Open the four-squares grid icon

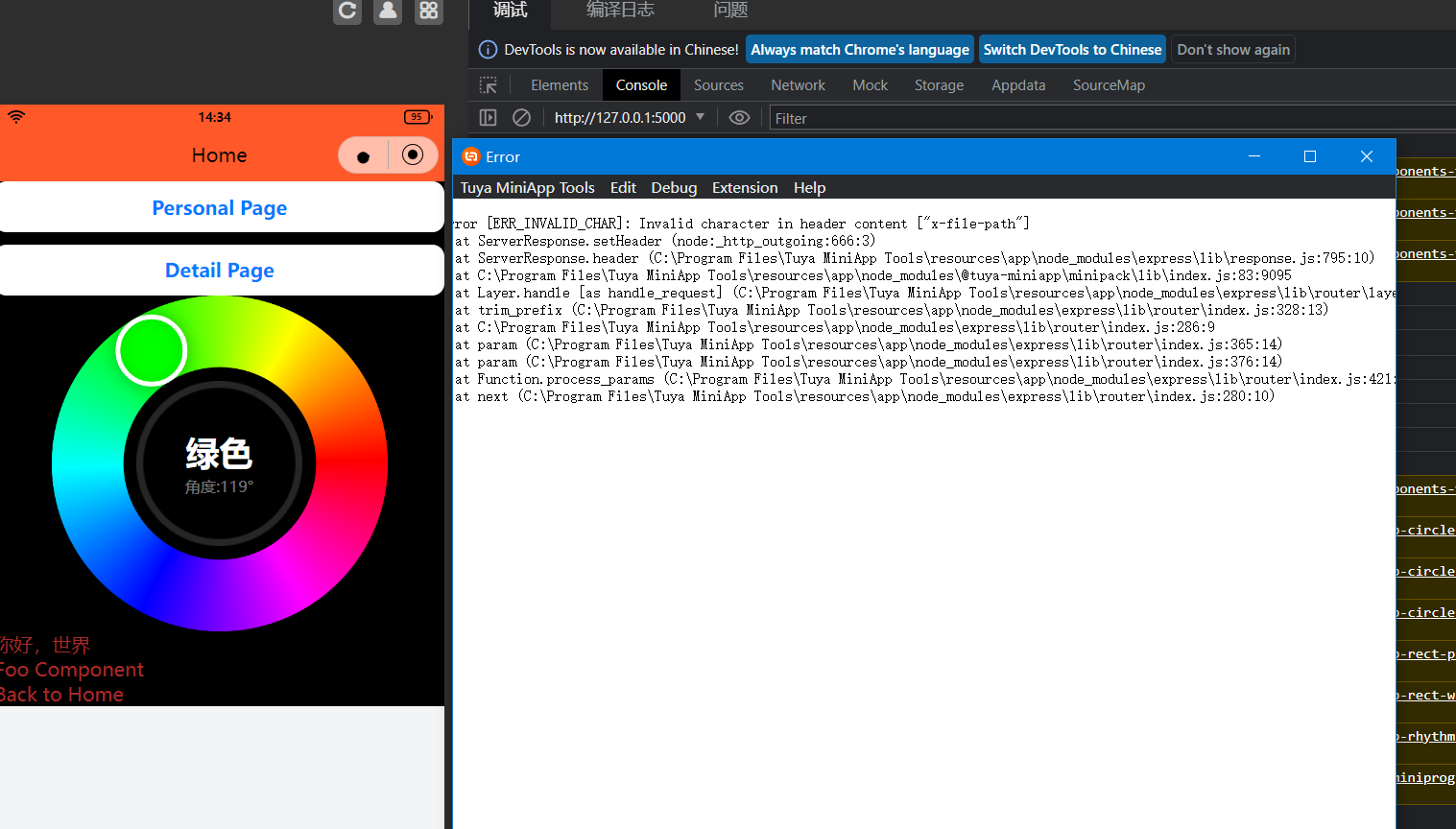[429, 11]
